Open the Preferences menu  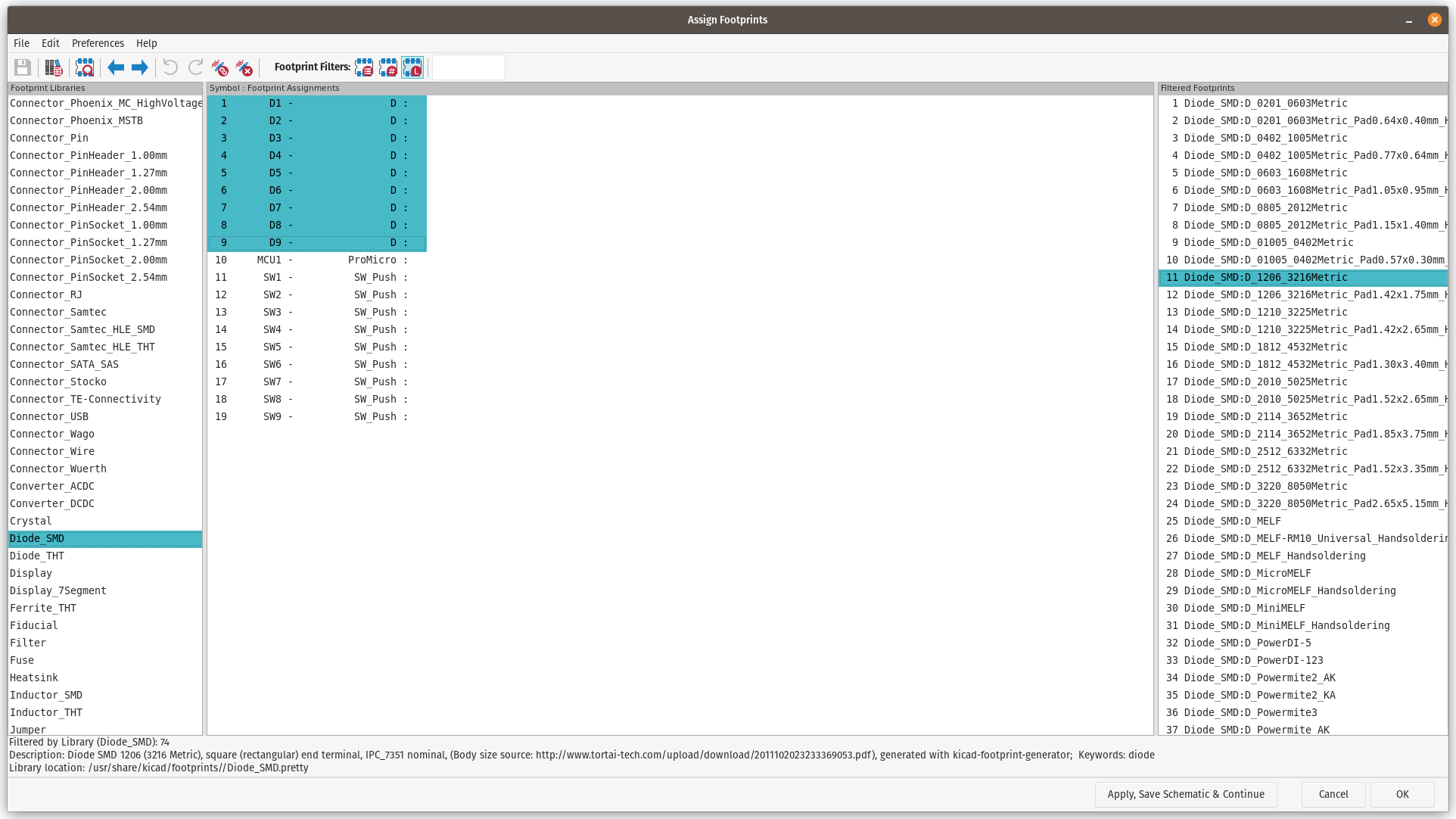[98, 43]
